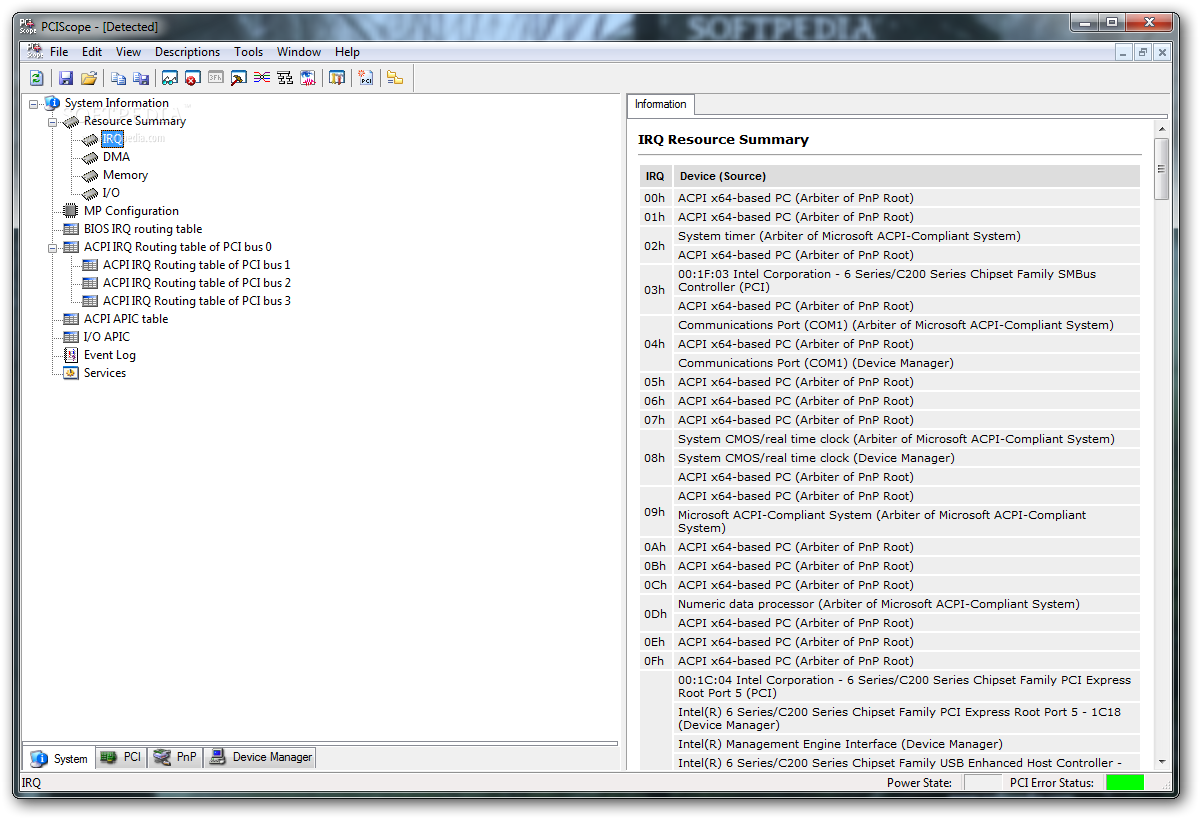Viewport: 1200px width, 819px height.
Task: Click the chip icon next to Memory
Action: 90,175
